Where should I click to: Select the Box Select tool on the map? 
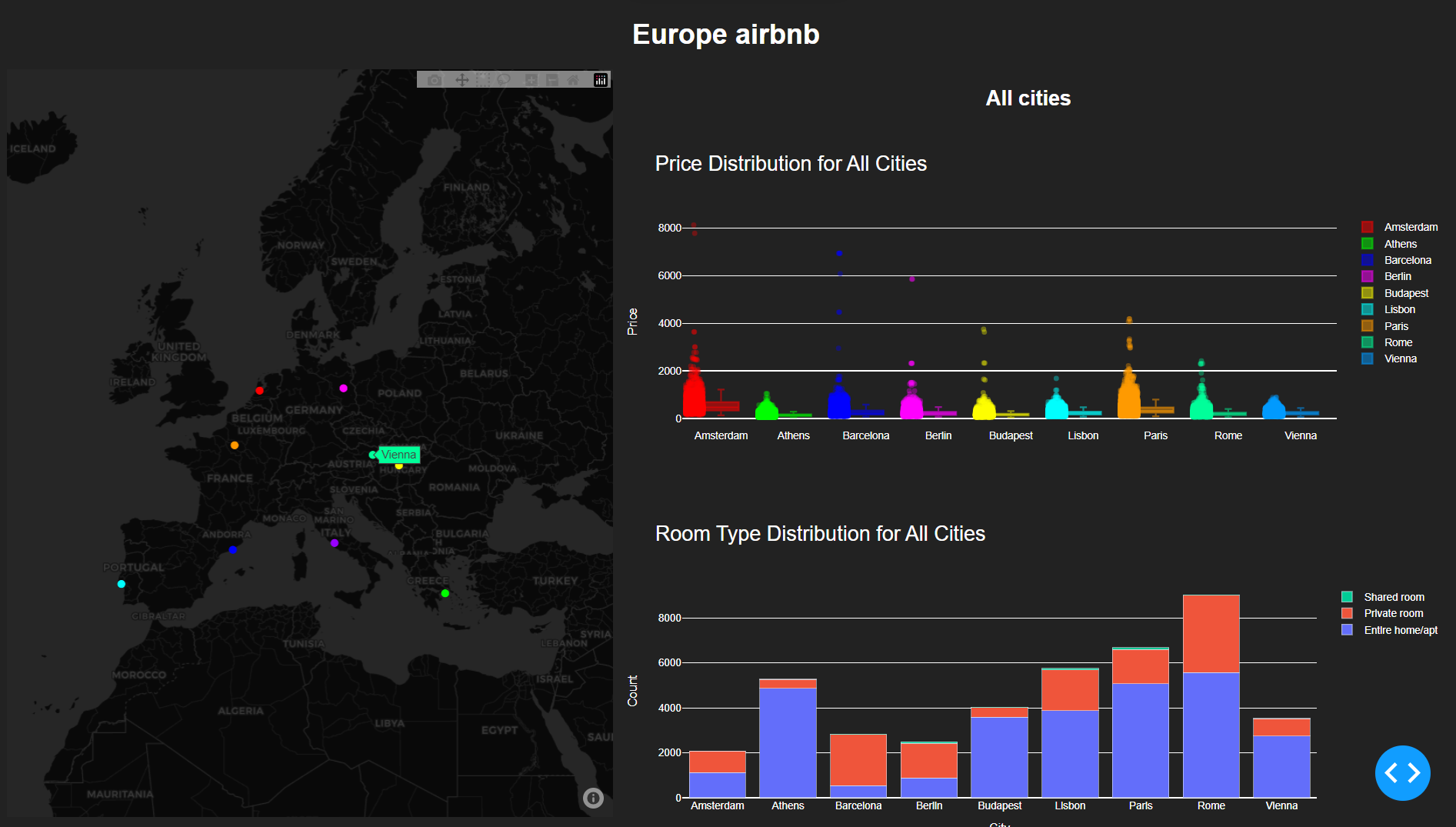(x=483, y=80)
